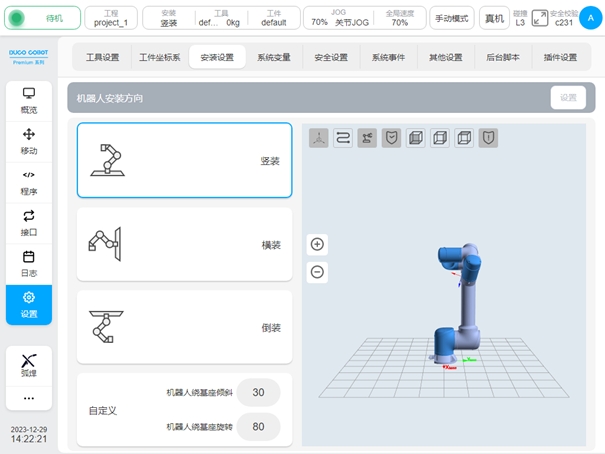Image resolution: width=605 pixels, height=454 pixels.
Task: Click the 机器人绕基座倾斜 value field
Action: coord(258,393)
